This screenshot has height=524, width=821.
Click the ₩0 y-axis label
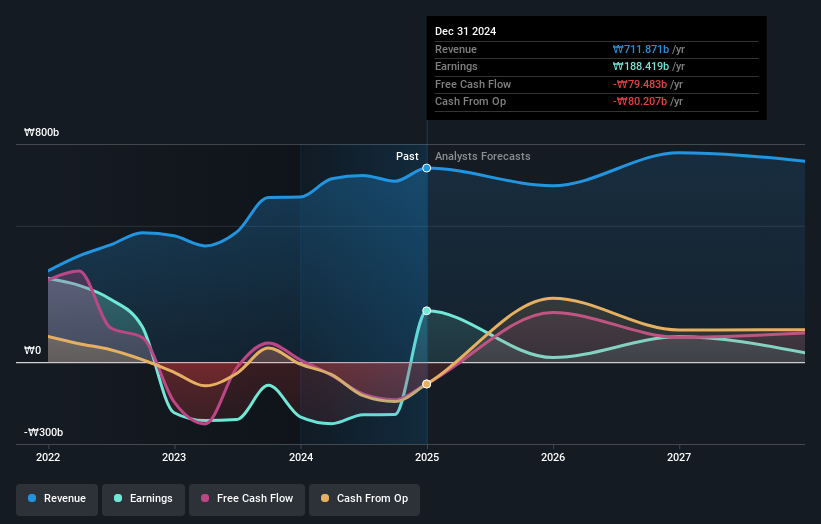pos(32,350)
